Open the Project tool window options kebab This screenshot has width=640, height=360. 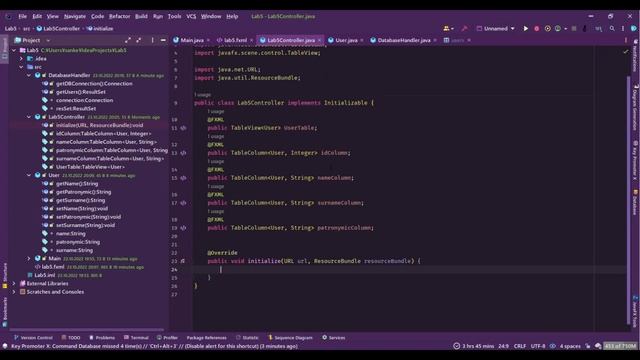tap(152, 40)
